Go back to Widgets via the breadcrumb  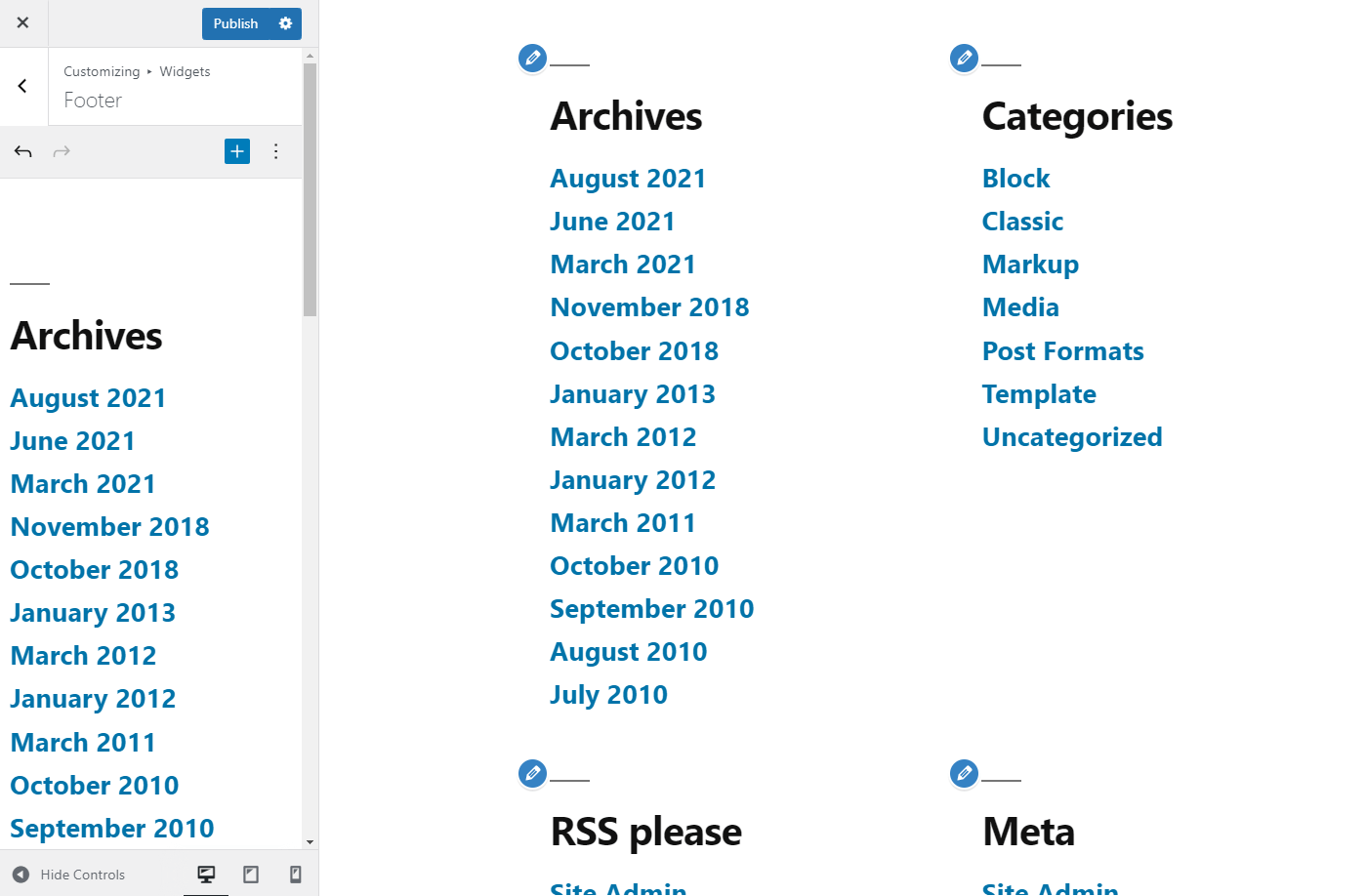click(185, 70)
